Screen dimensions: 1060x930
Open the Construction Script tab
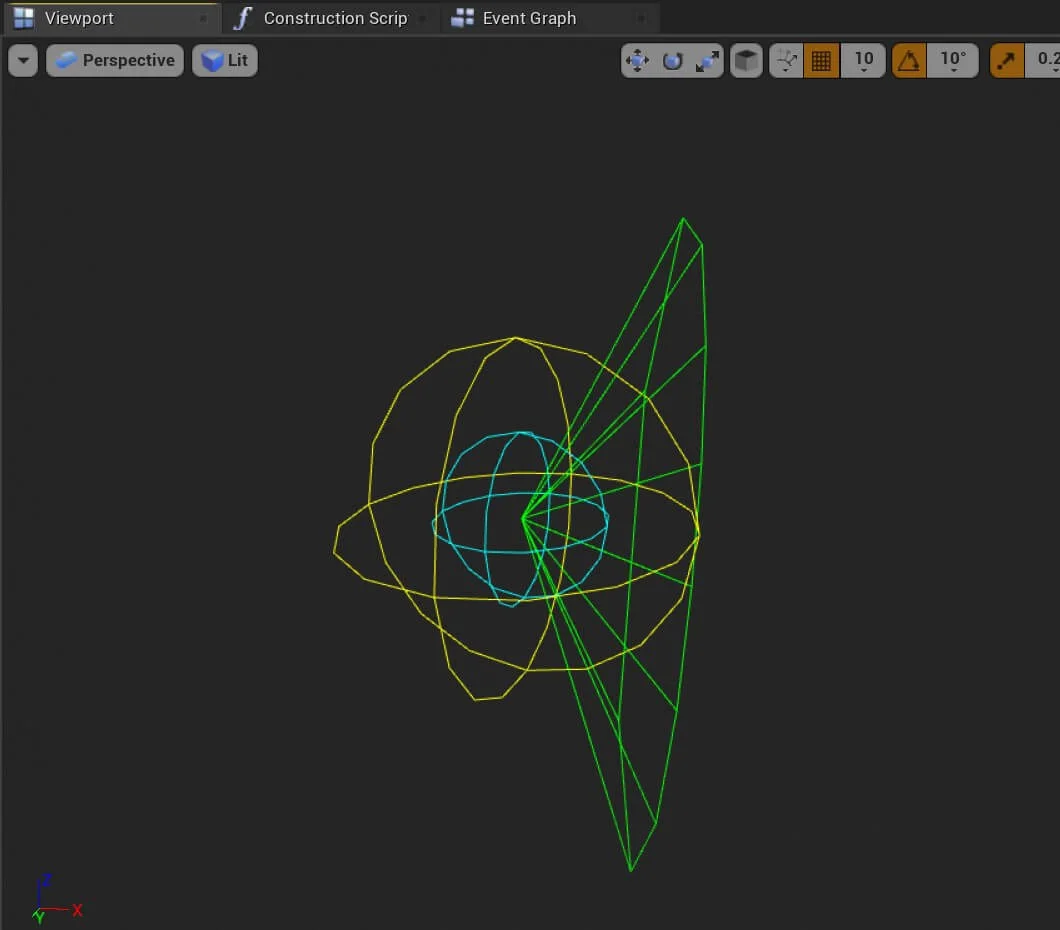(331, 18)
